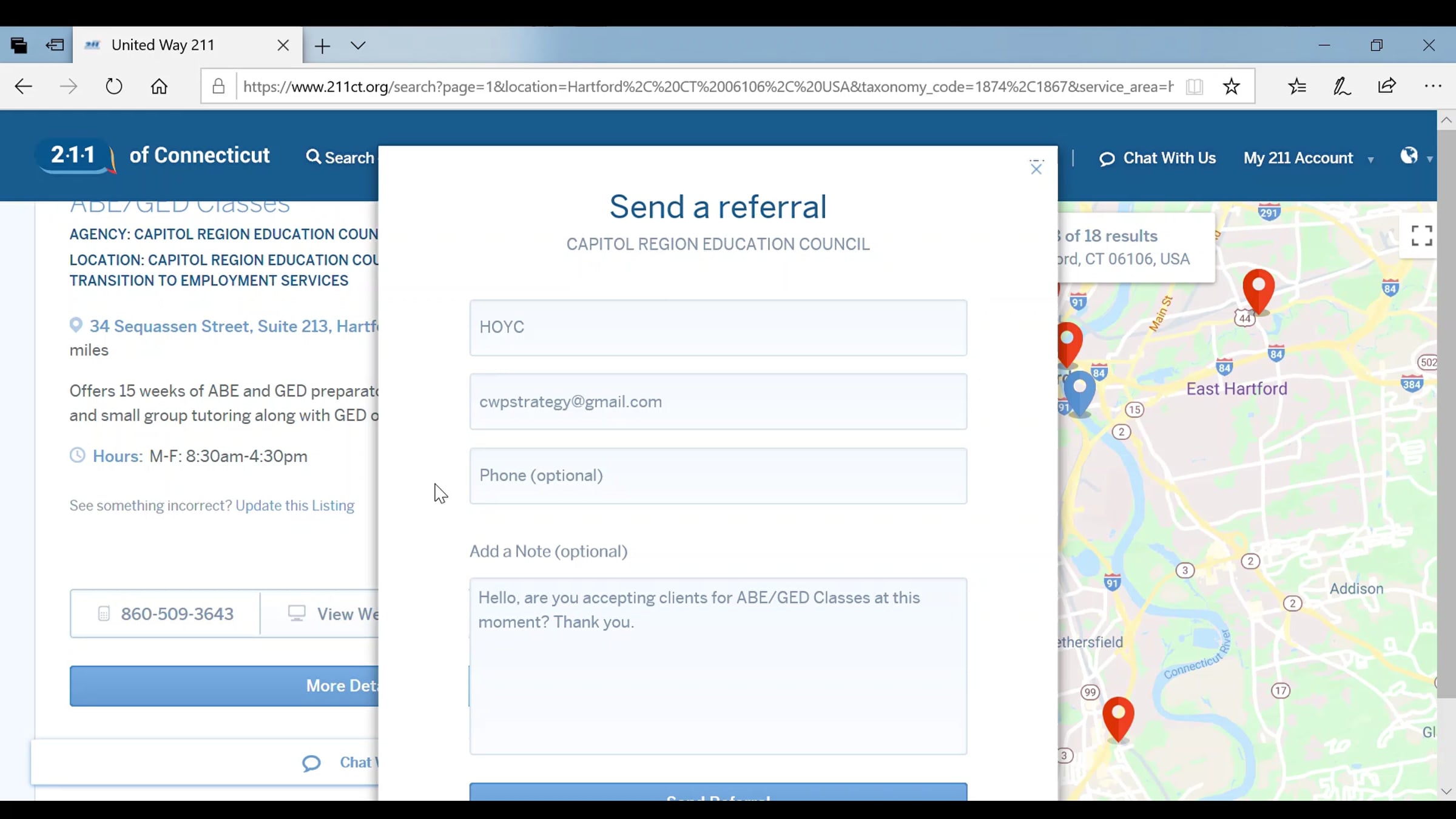This screenshot has height=819, width=1456.
Task: Click the Phone (optional) field
Action: pos(718,476)
